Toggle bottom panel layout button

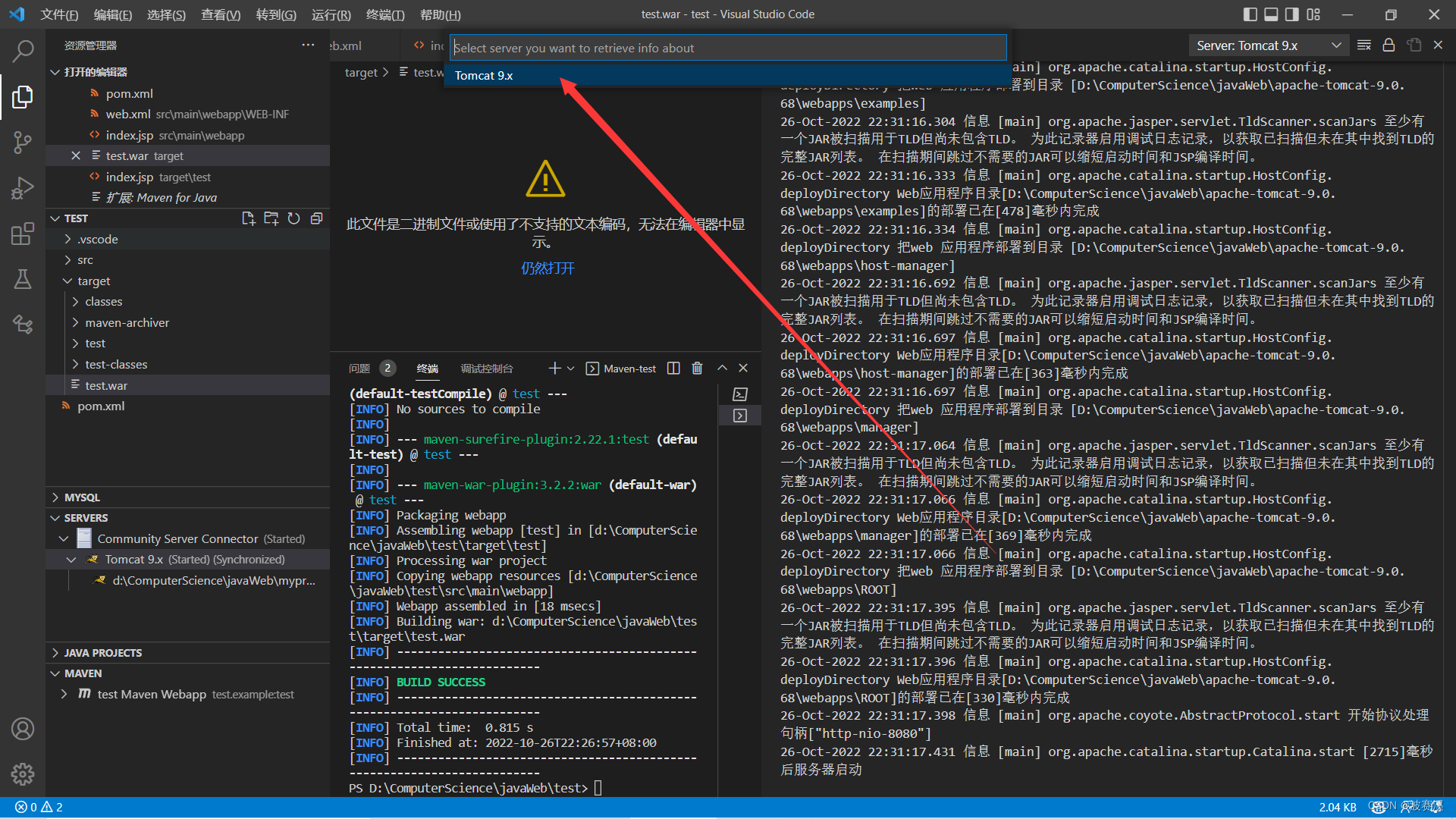[1272, 14]
